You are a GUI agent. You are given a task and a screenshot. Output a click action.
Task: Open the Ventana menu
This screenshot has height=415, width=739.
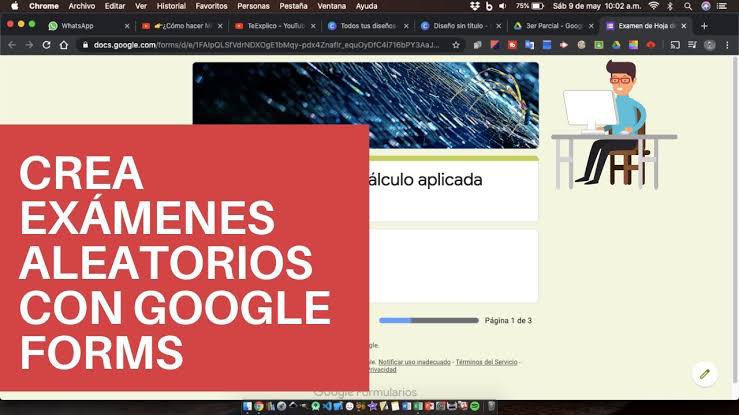[331, 6]
